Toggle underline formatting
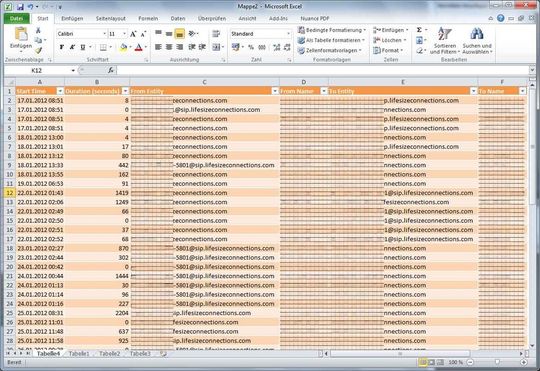 (x=83, y=47)
